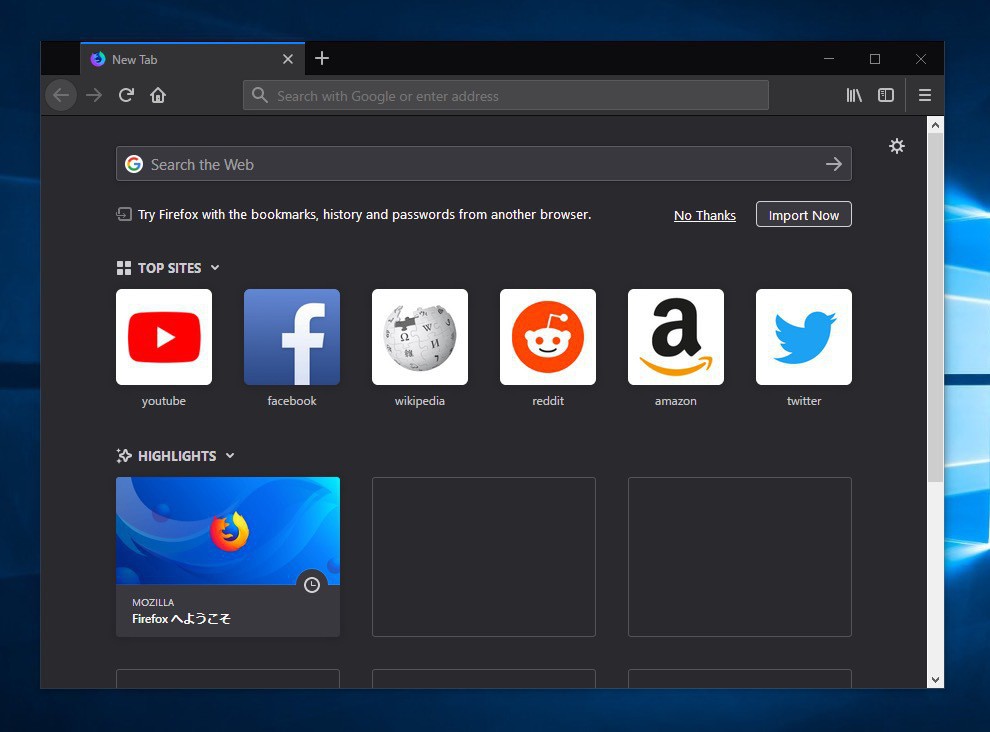Open new tab page settings gear
Viewport: 990px width, 732px height.
pos(897,147)
